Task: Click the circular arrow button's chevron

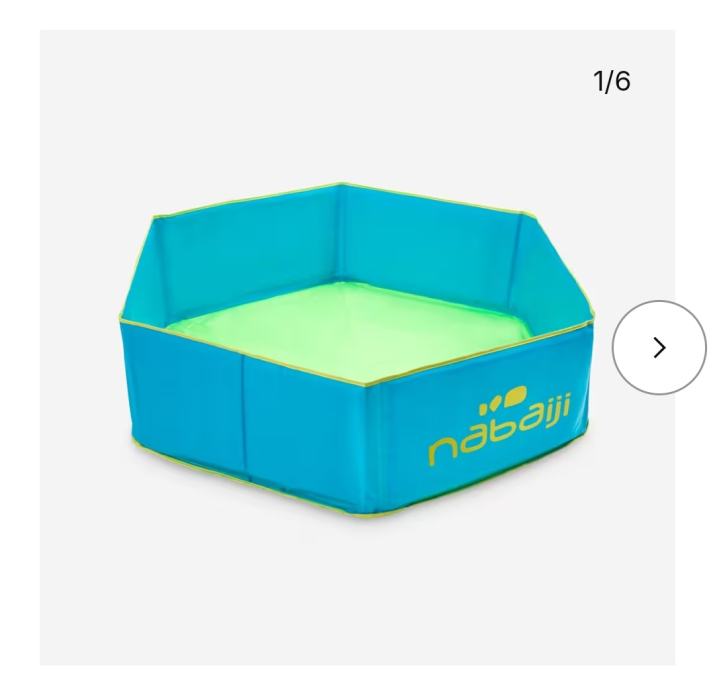Action: [659, 348]
